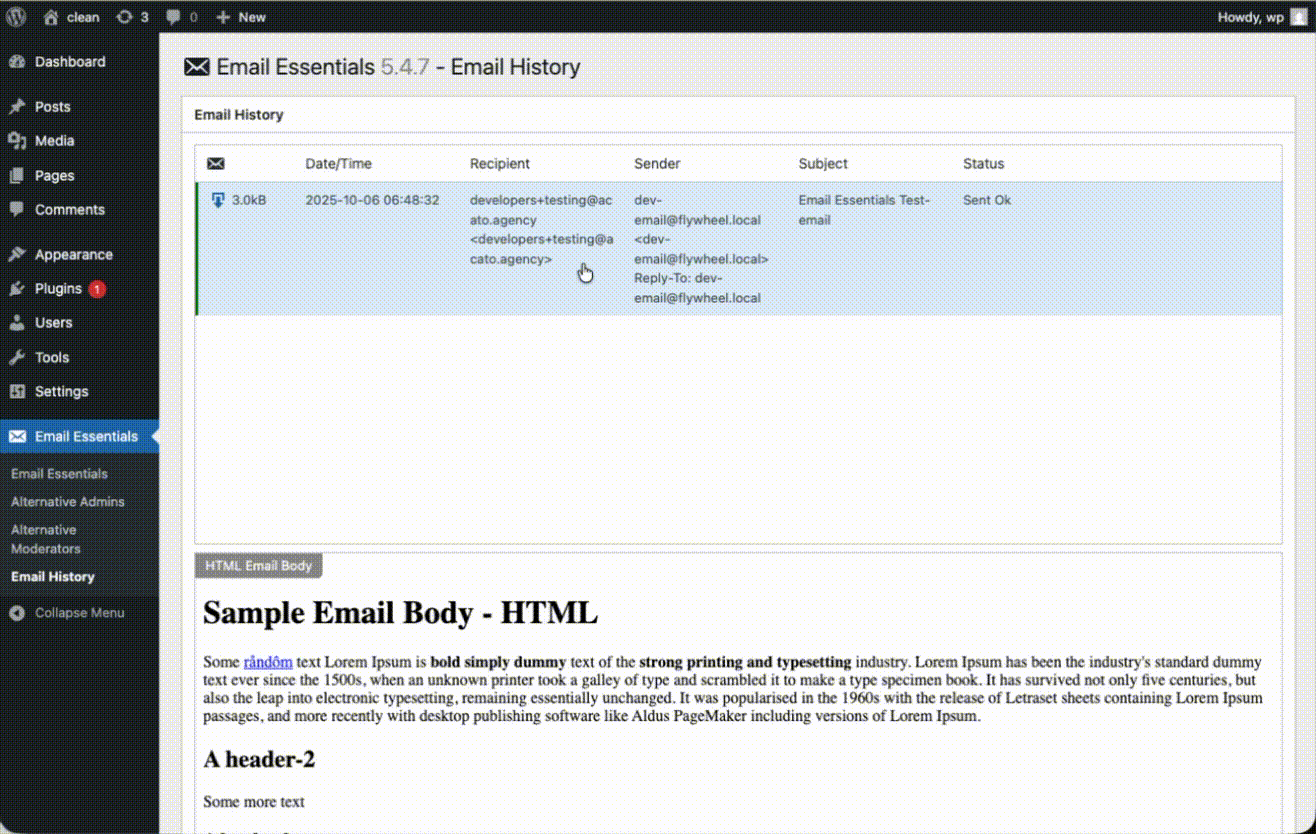Click the WordPress logo in the admin bar
Viewport: 1316px width, 834px height.
click(15, 16)
